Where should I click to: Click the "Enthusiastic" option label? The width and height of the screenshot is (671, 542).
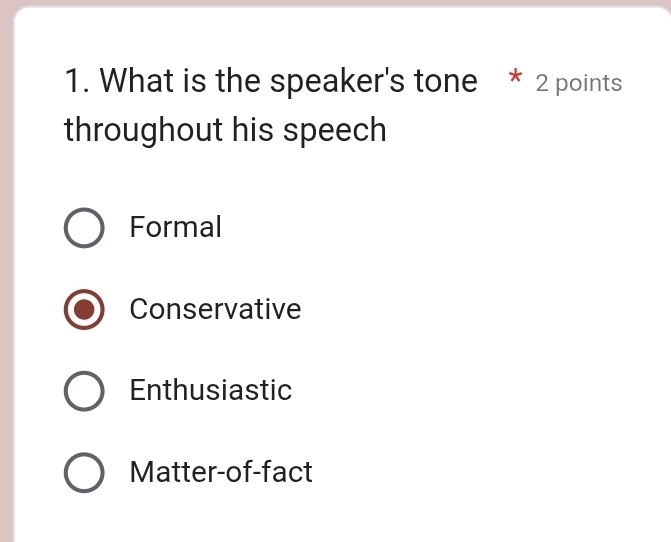tap(211, 391)
